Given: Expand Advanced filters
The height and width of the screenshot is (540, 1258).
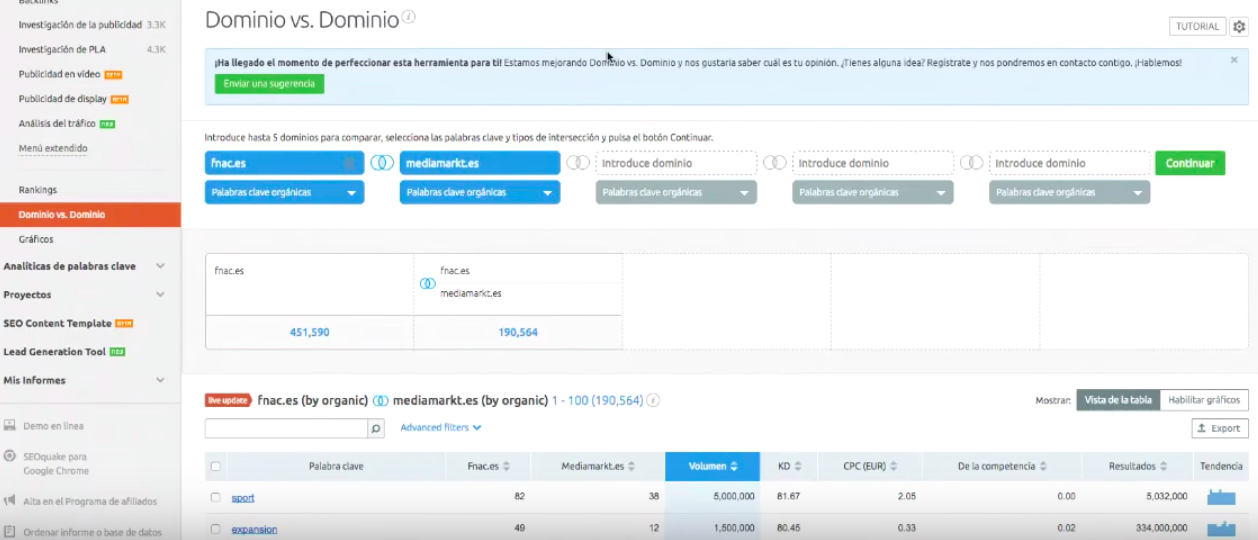Looking at the screenshot, I should [x=441, y=428].
